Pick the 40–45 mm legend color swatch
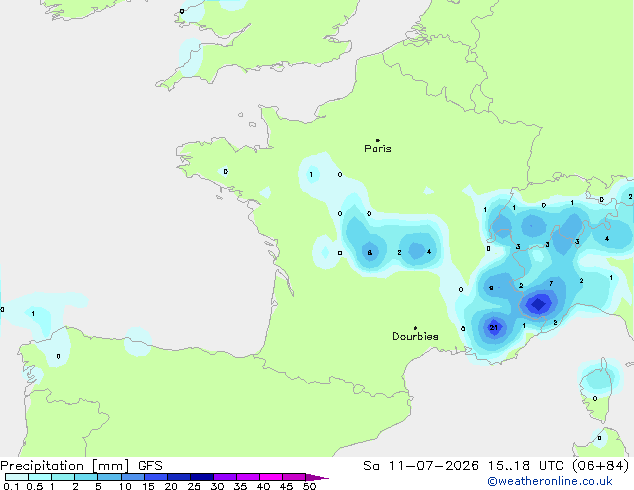The height and width of the screenshot is (490, 634). [271, 477]
